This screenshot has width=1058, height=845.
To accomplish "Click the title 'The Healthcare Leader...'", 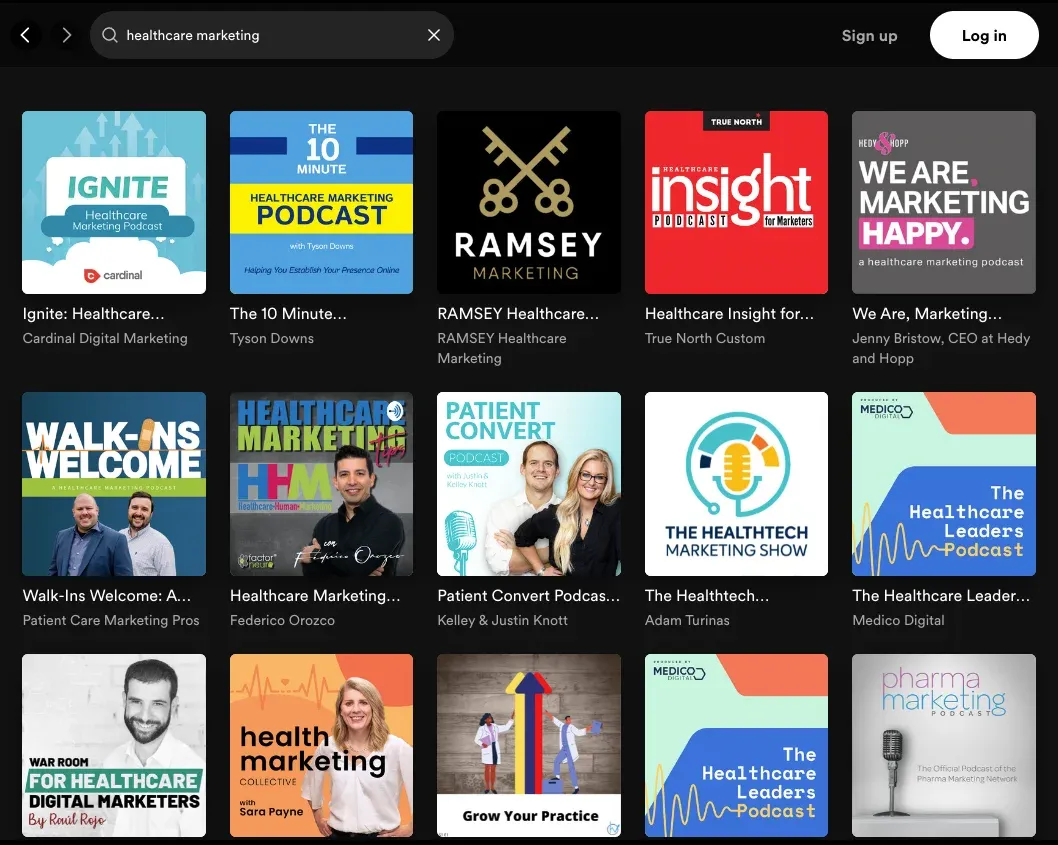I will point(941,595).
